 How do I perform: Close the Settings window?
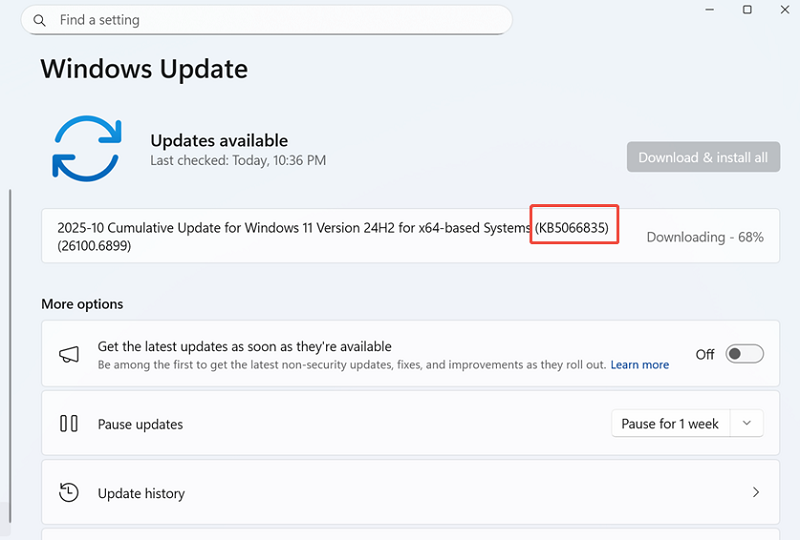[x=785, y=9]
